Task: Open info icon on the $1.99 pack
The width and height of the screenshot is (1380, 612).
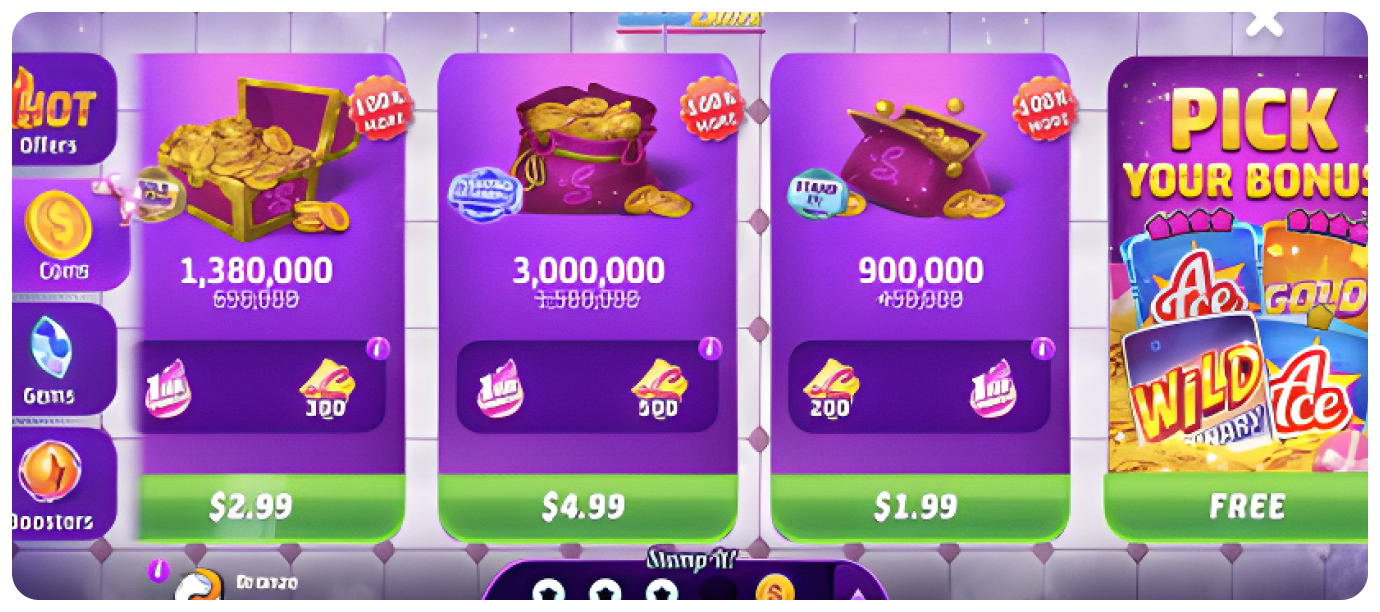Action: click(1042, 348)
